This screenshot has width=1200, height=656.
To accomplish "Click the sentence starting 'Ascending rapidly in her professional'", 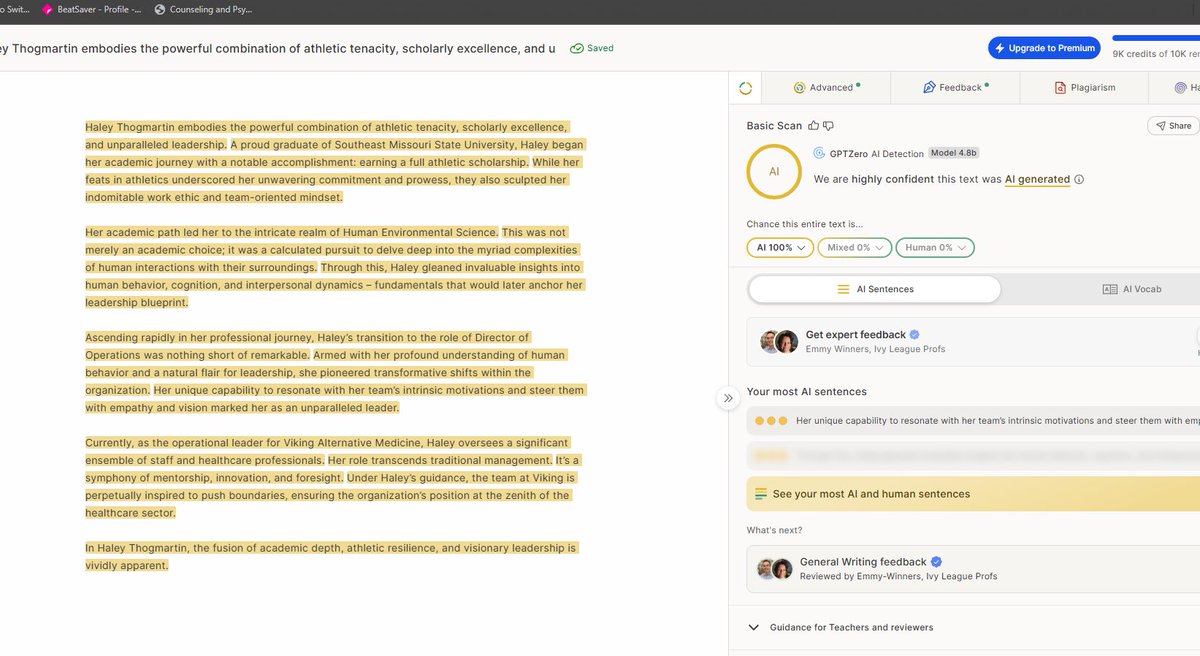I will pos(309,346).
